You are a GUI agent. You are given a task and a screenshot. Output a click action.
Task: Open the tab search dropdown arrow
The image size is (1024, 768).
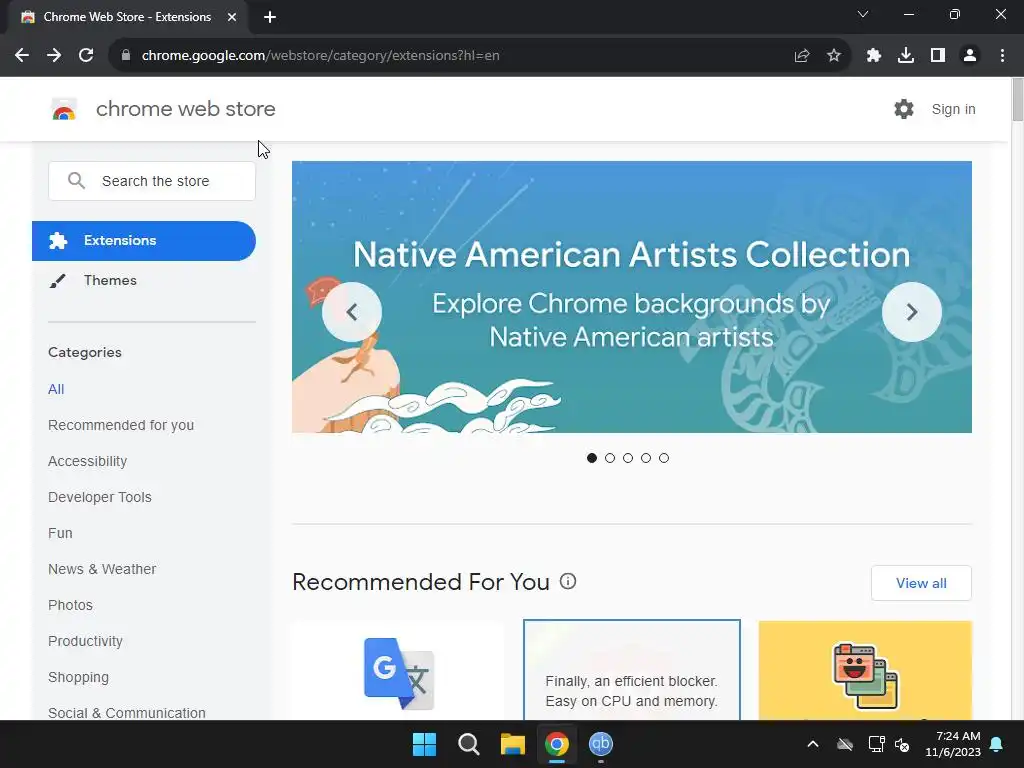[863, 14]
